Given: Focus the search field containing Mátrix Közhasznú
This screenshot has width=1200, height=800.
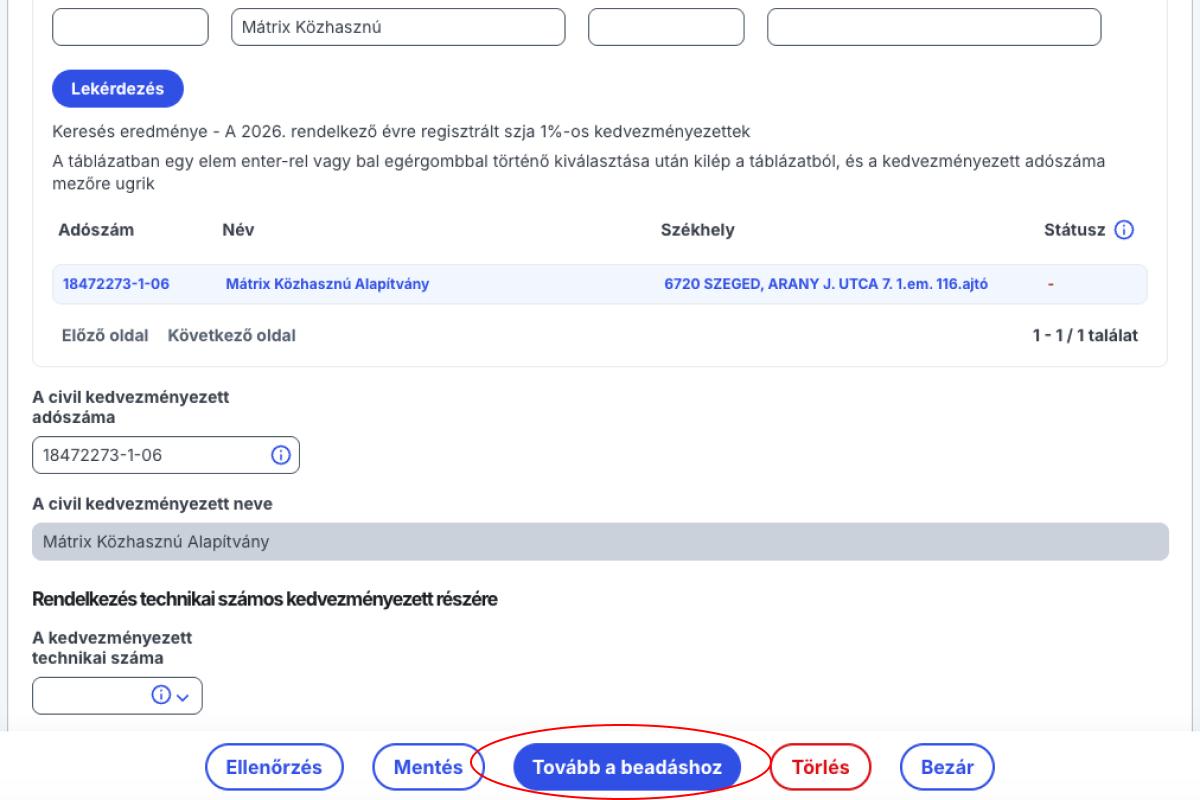Looking at the screenshot, I should click(398, 27).
